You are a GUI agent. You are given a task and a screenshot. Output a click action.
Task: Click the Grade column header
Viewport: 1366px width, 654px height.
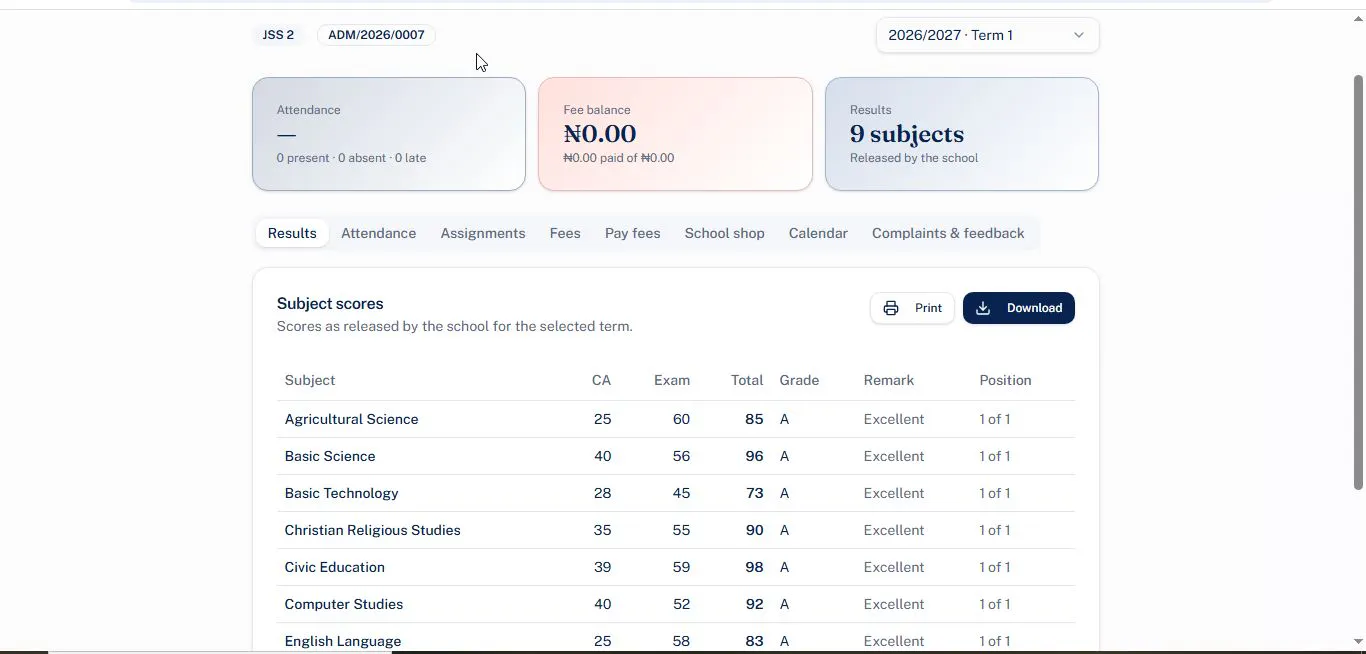[x=799, y=380]
